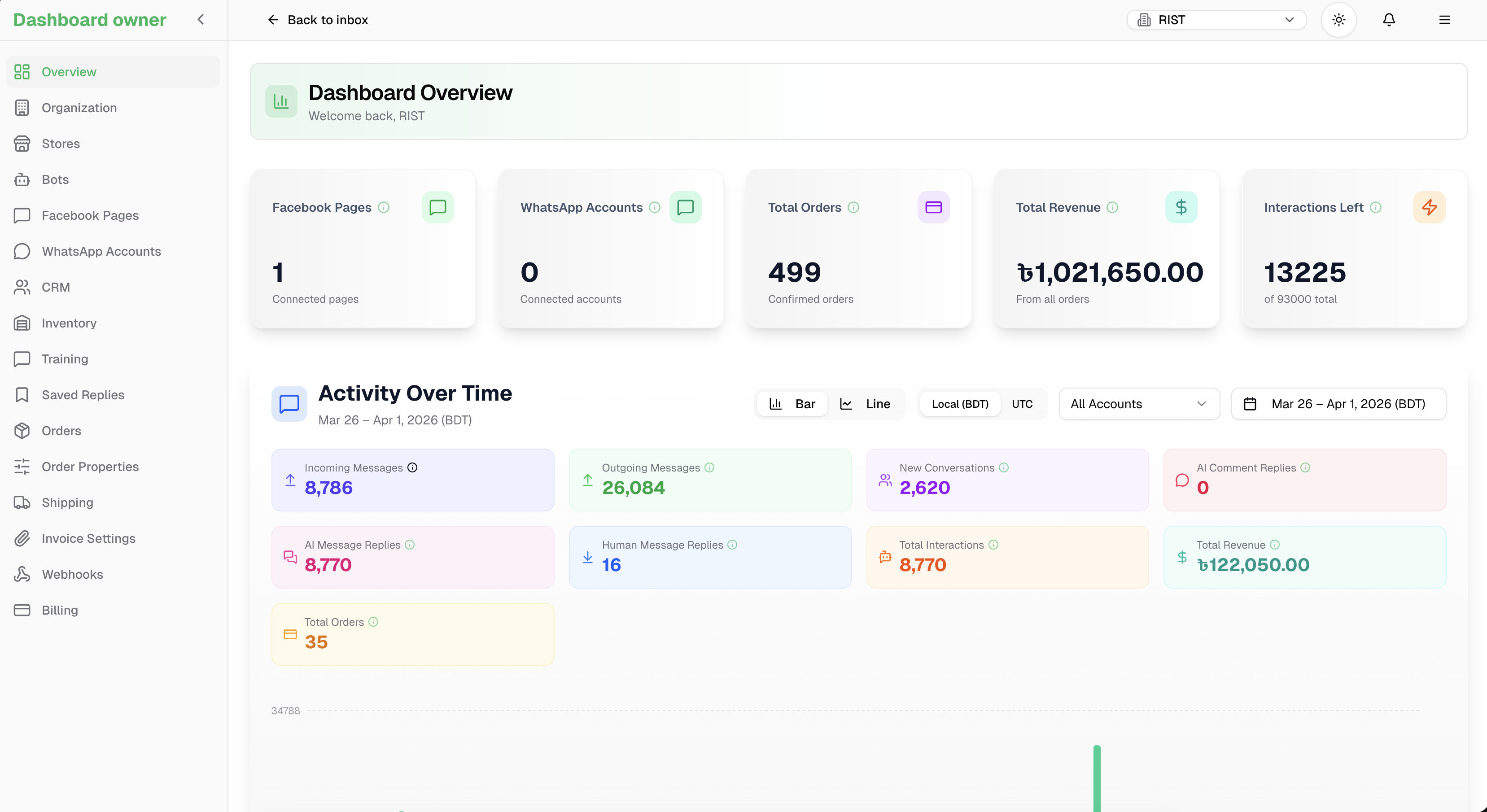
Task: Click the notification bell icon
Action: (1389, 20)
